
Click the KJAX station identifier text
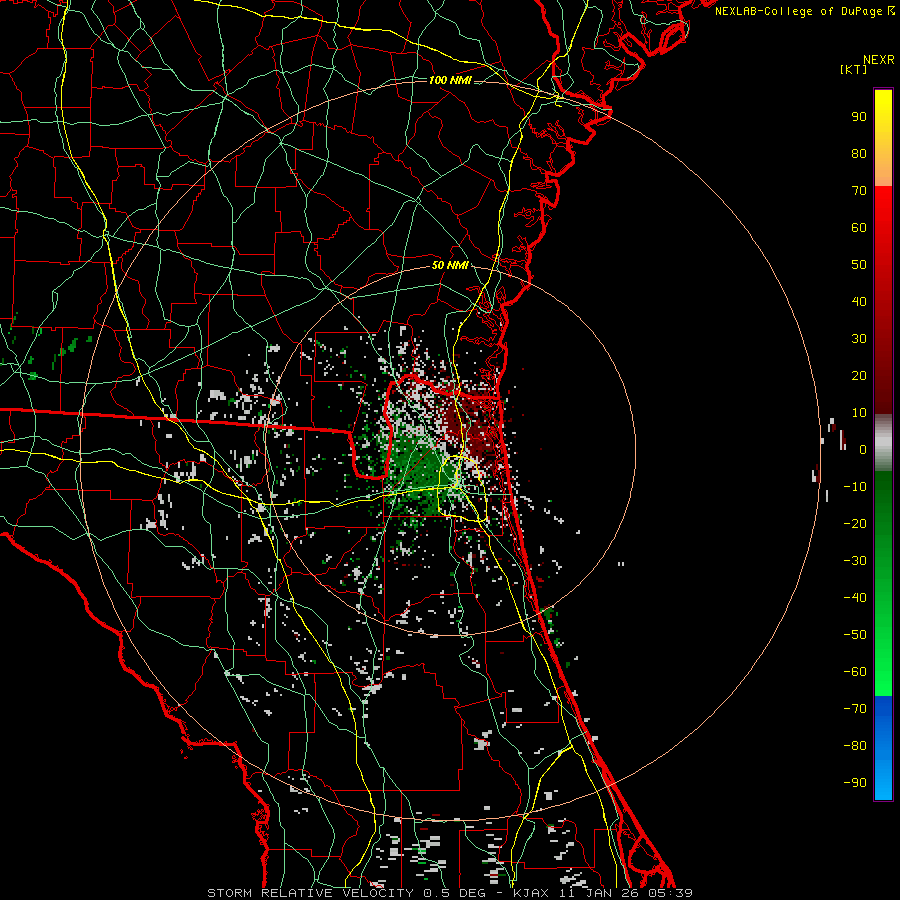[532, 893]
